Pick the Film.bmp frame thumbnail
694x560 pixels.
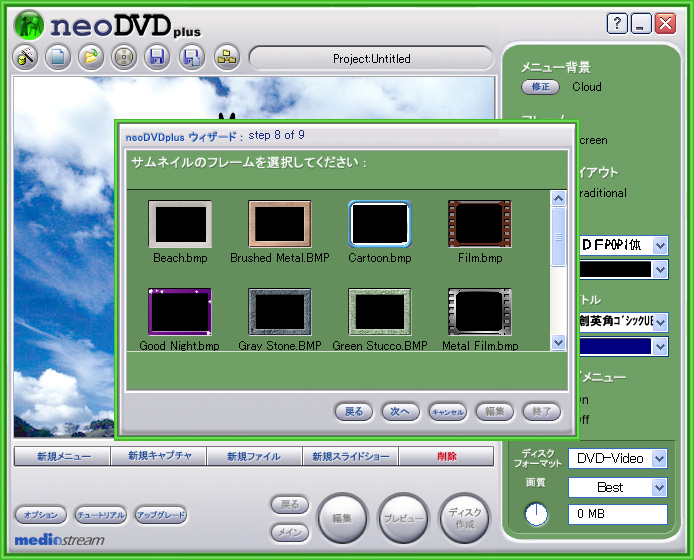480,224
